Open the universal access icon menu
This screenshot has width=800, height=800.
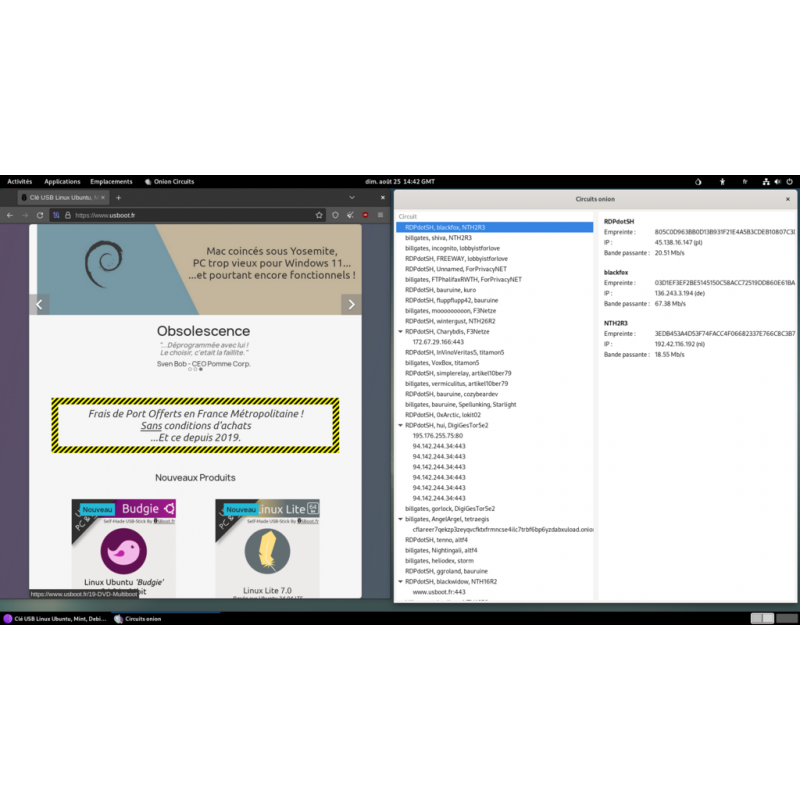pos(722,182)
